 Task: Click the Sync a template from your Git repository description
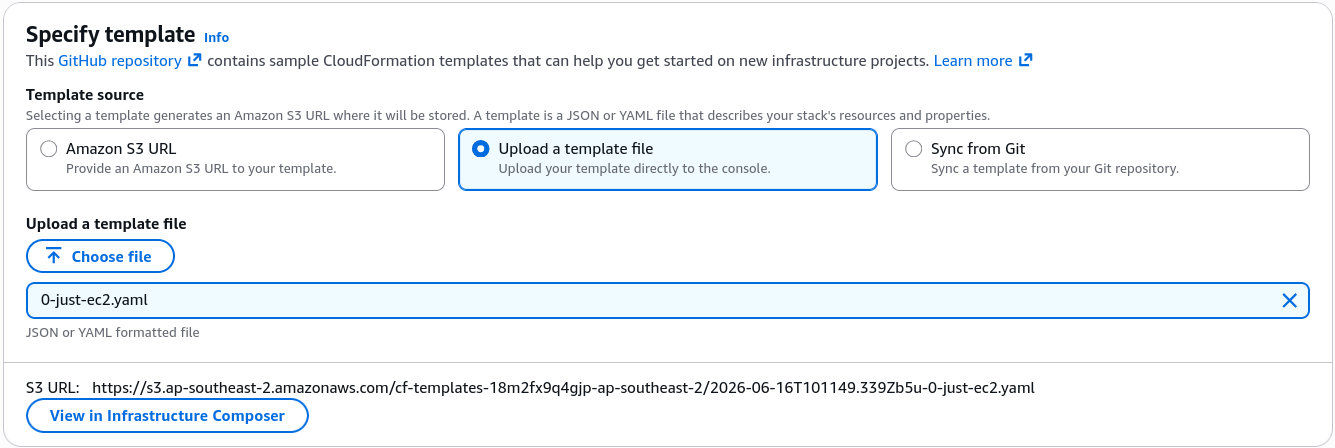tap(1055, 169)
